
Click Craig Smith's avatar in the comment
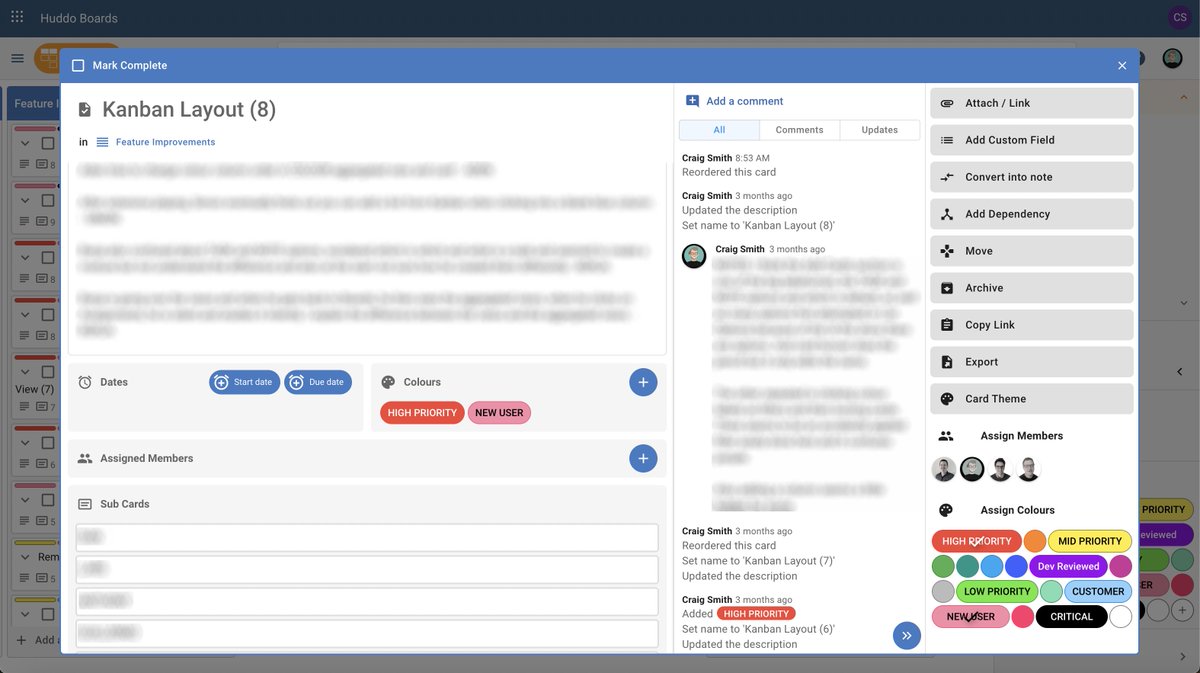click(694, 256)
